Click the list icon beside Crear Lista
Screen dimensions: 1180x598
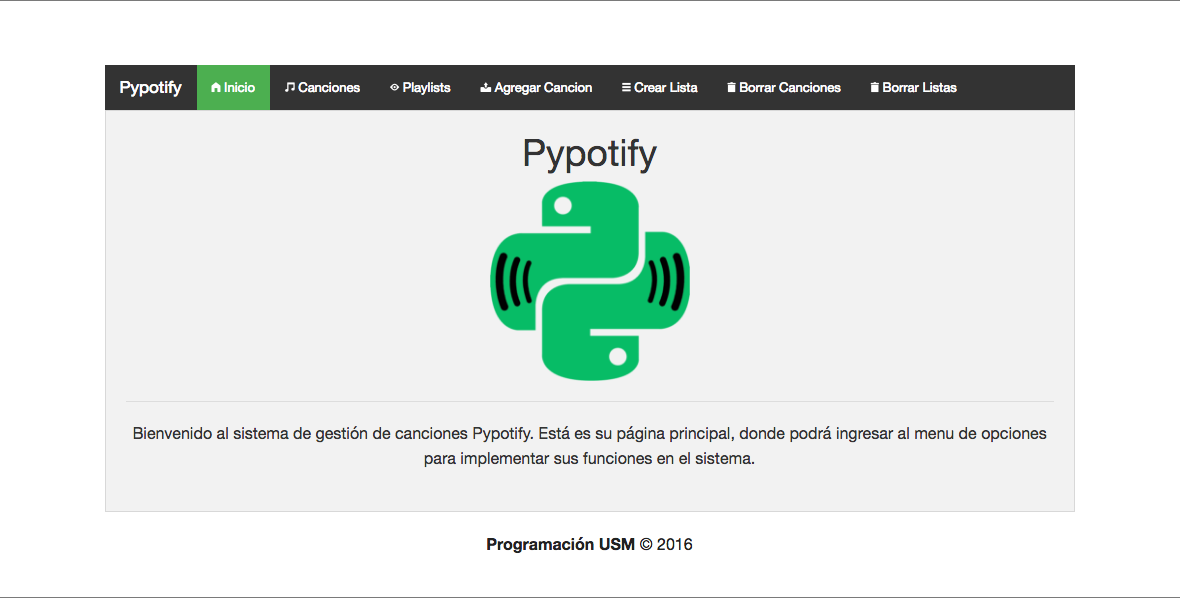click(x=626, y=88)
